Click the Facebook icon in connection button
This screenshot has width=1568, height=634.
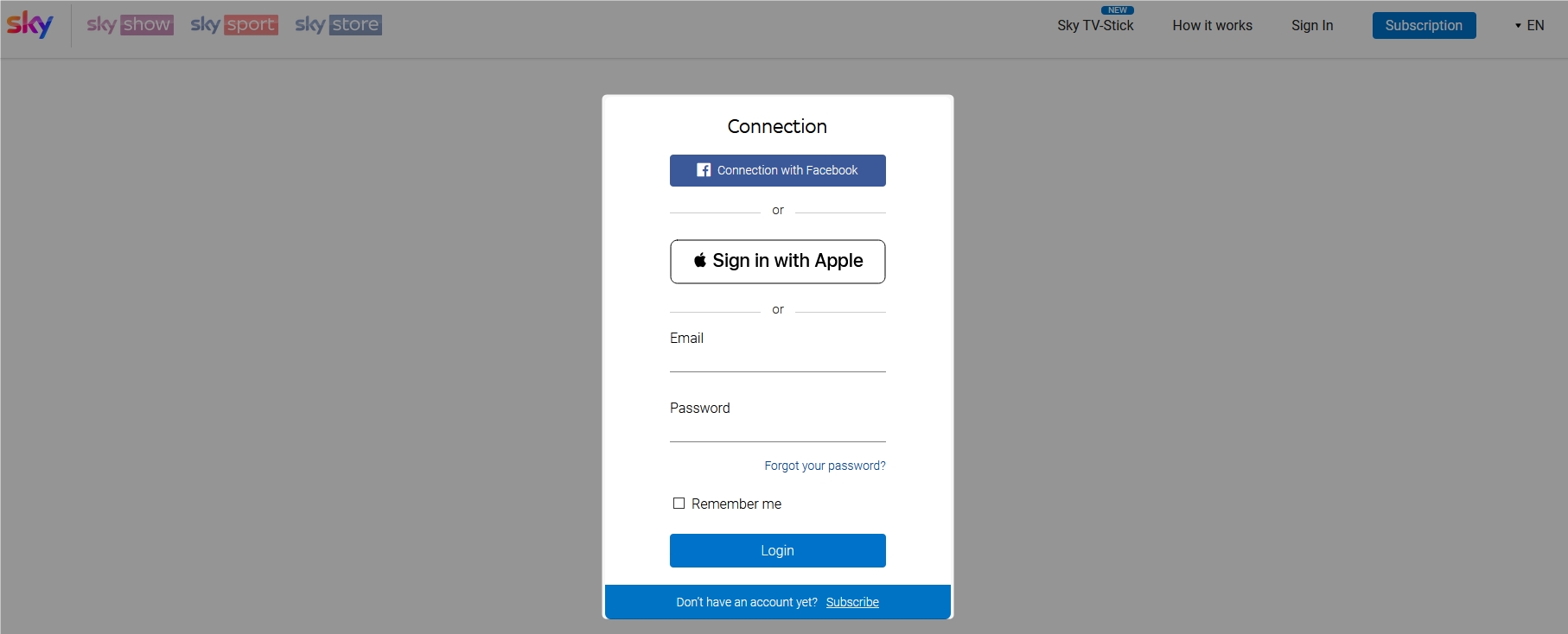click(x=704, y=170)
